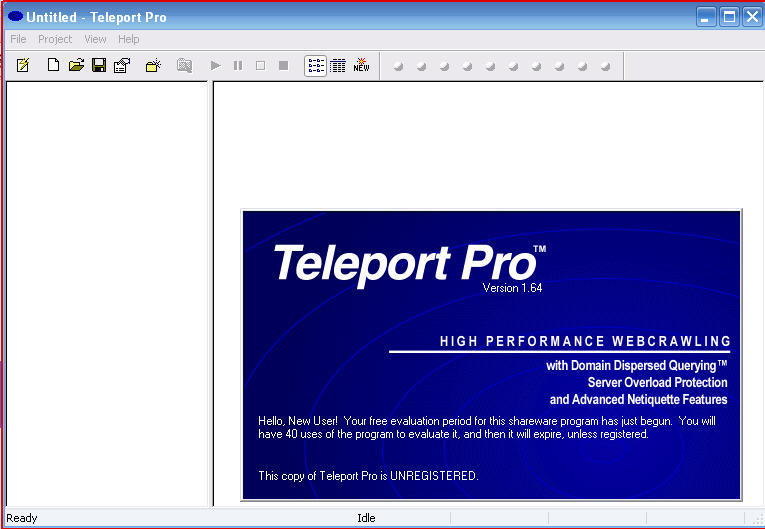Maximize the Teleport Pro window
This screenshot has width=765, height=529.
point(729,17)
